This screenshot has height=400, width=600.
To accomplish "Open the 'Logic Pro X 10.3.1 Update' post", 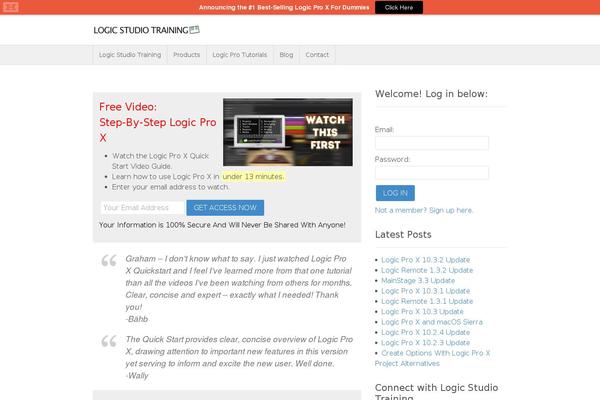I will click(x=426, y=291).
